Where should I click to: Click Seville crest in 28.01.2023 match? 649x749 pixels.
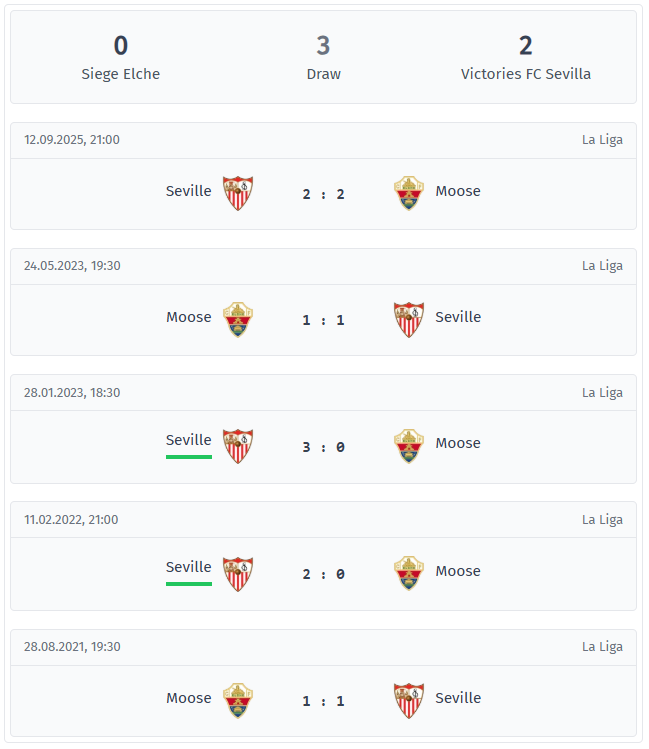[x=238, y=446]
